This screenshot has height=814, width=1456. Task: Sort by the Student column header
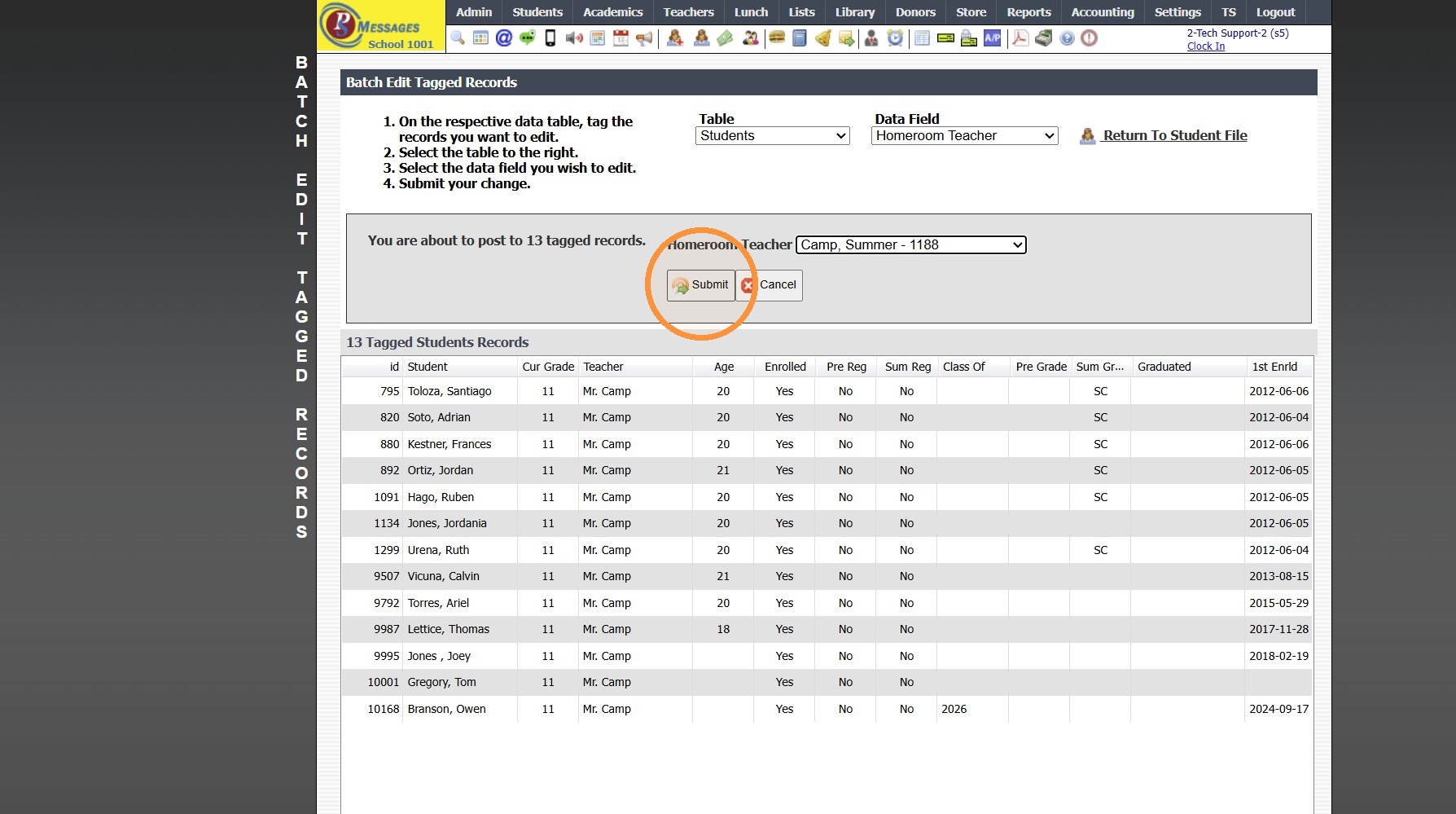[x=460, y=367]
